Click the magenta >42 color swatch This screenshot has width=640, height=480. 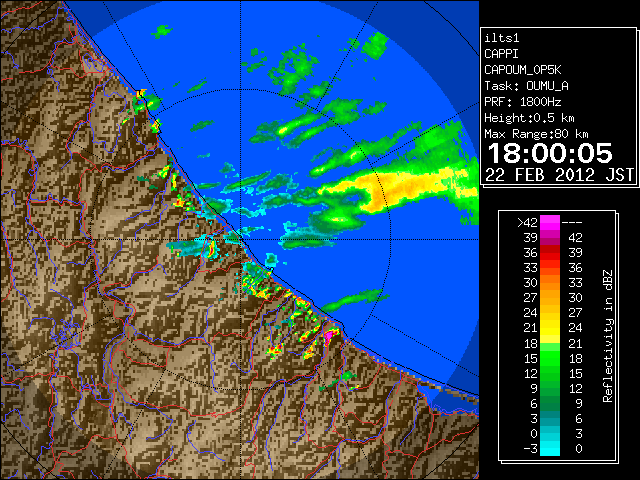pyautogui.click(x=550, y=222)
